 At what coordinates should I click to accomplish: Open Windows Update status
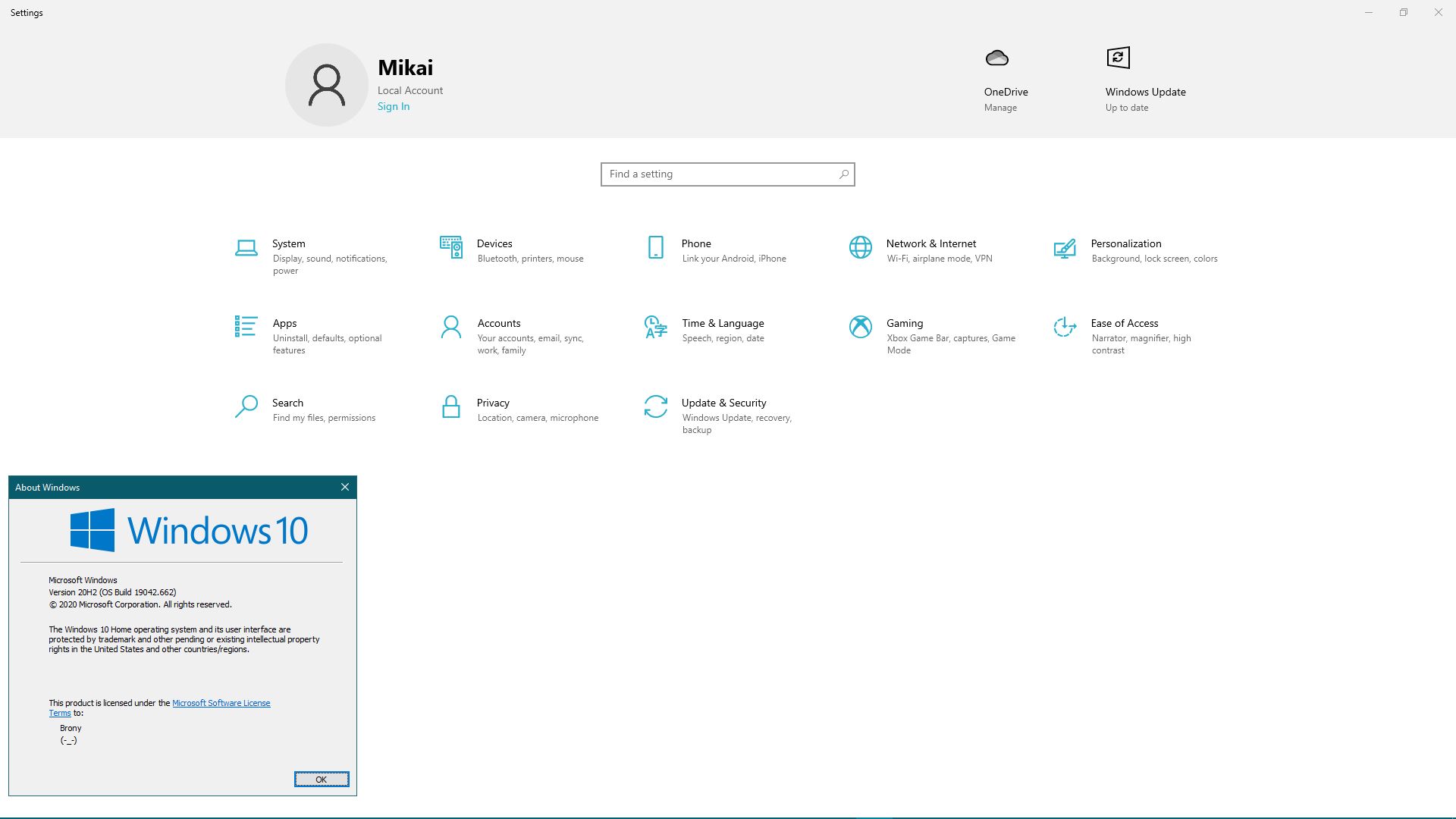(1145, 80)
